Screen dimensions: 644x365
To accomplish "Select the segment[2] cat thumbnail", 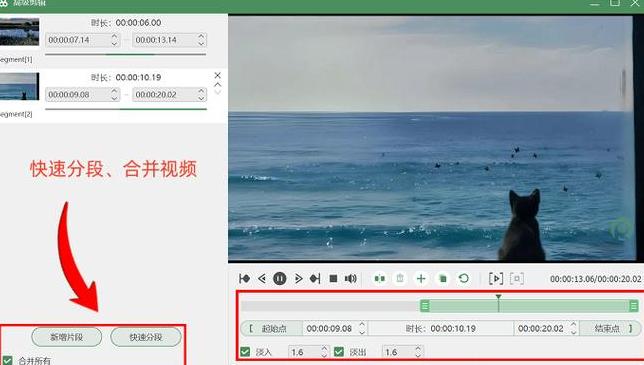I will coord(19,87).
